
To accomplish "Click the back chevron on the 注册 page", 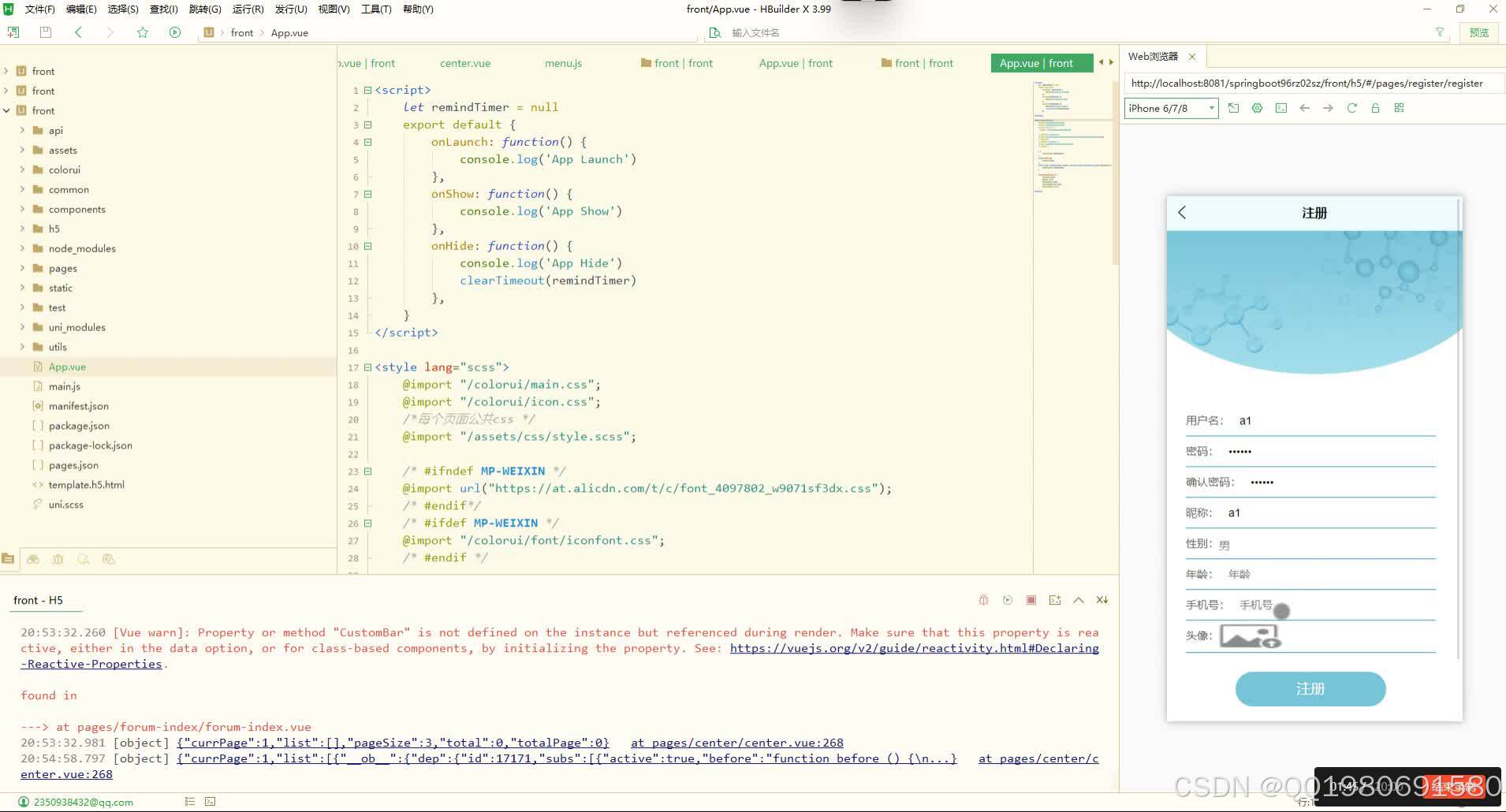I will (x=1182, y=213).
